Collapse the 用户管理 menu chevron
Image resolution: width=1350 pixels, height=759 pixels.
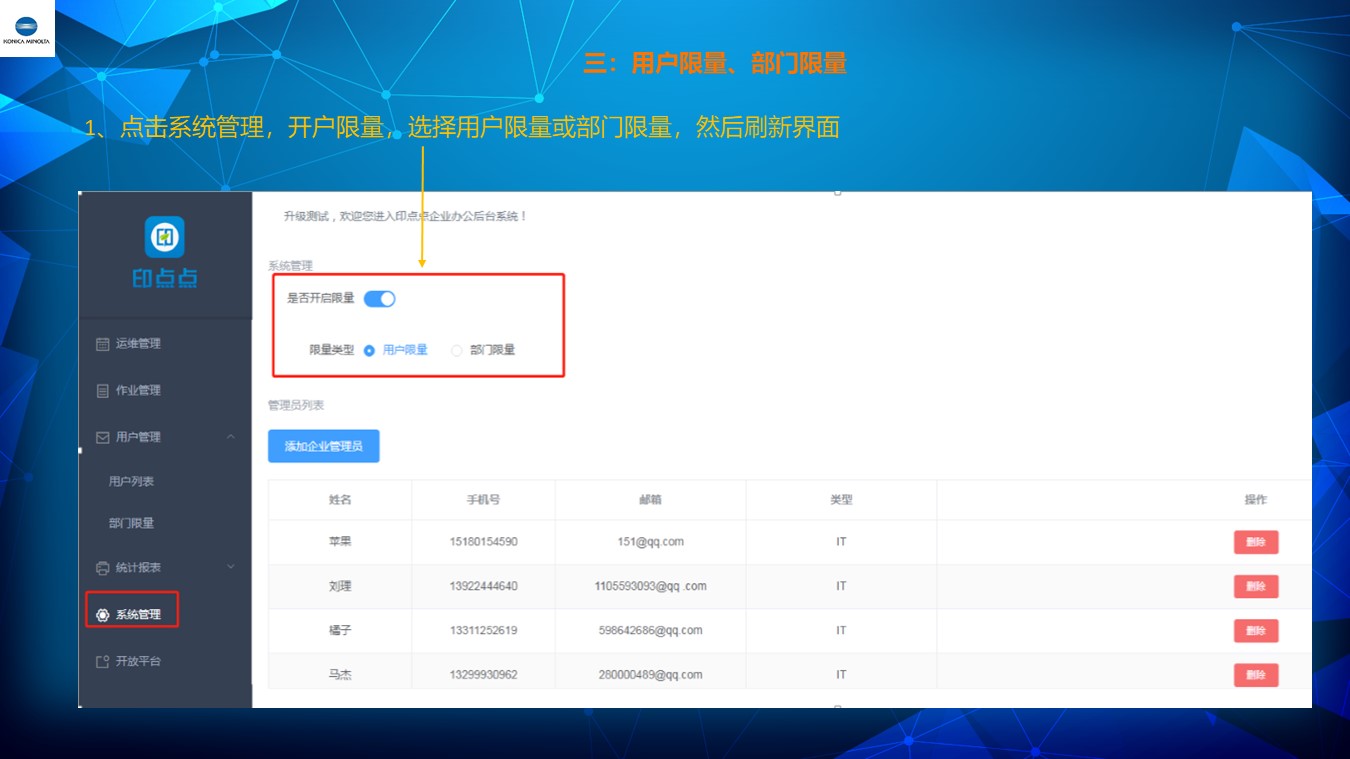pos(231,437)
